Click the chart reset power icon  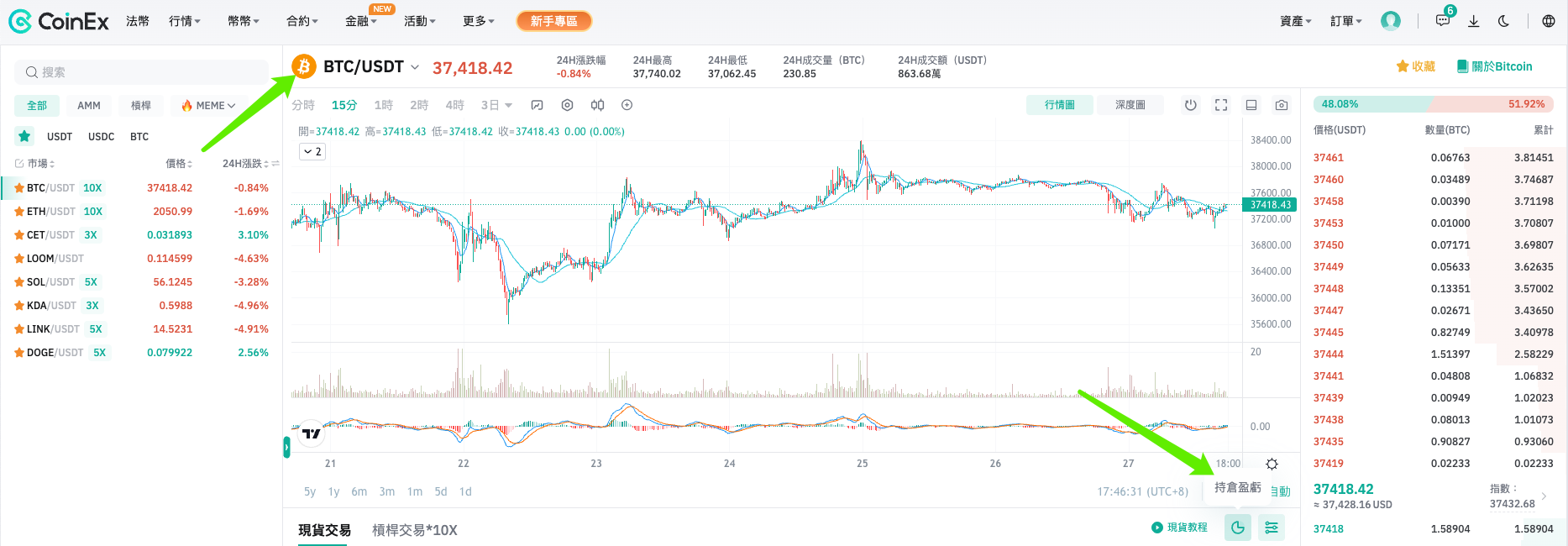coord(1191,105)
